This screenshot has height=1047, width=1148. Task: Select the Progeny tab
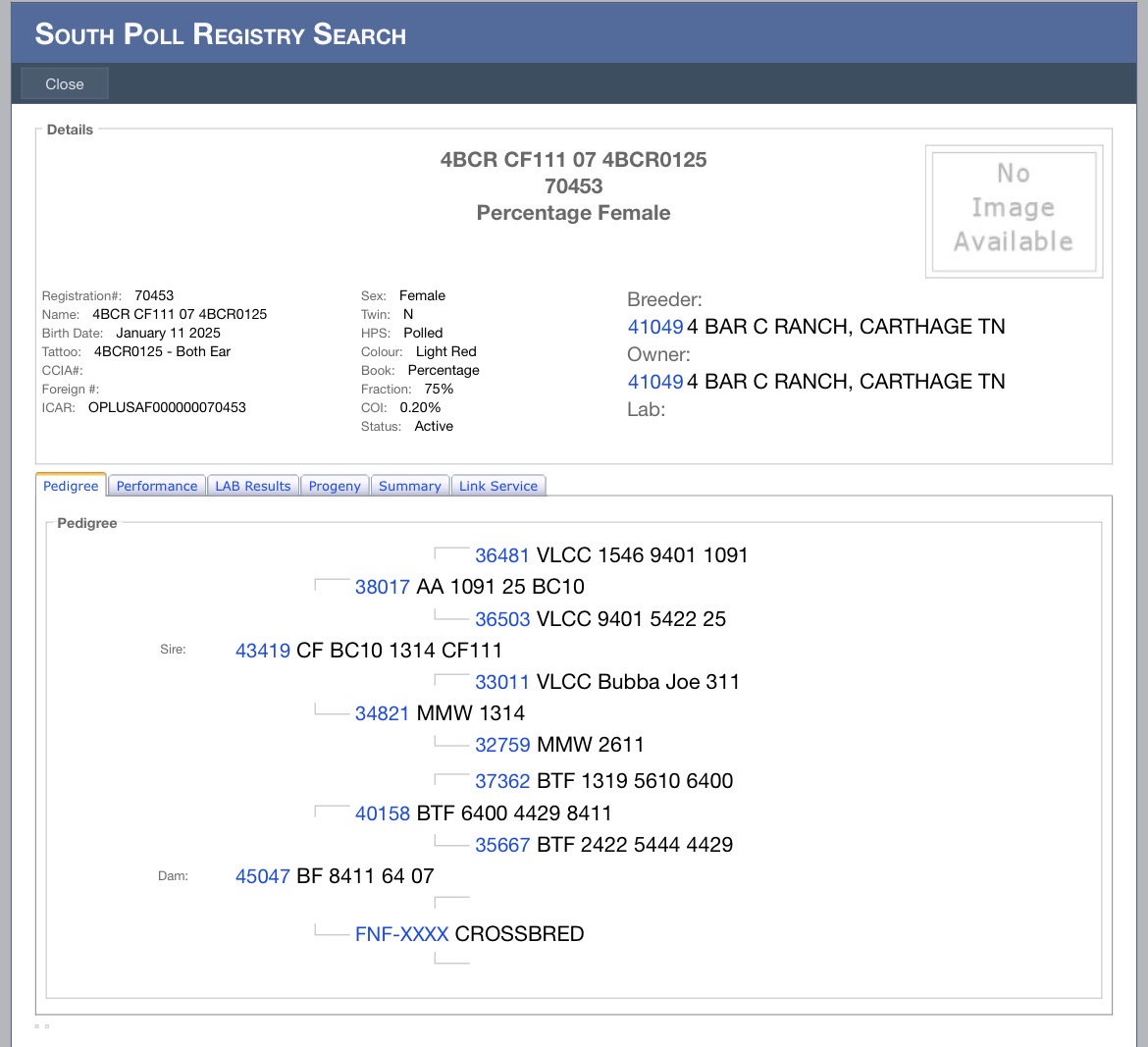click(335, 486)
